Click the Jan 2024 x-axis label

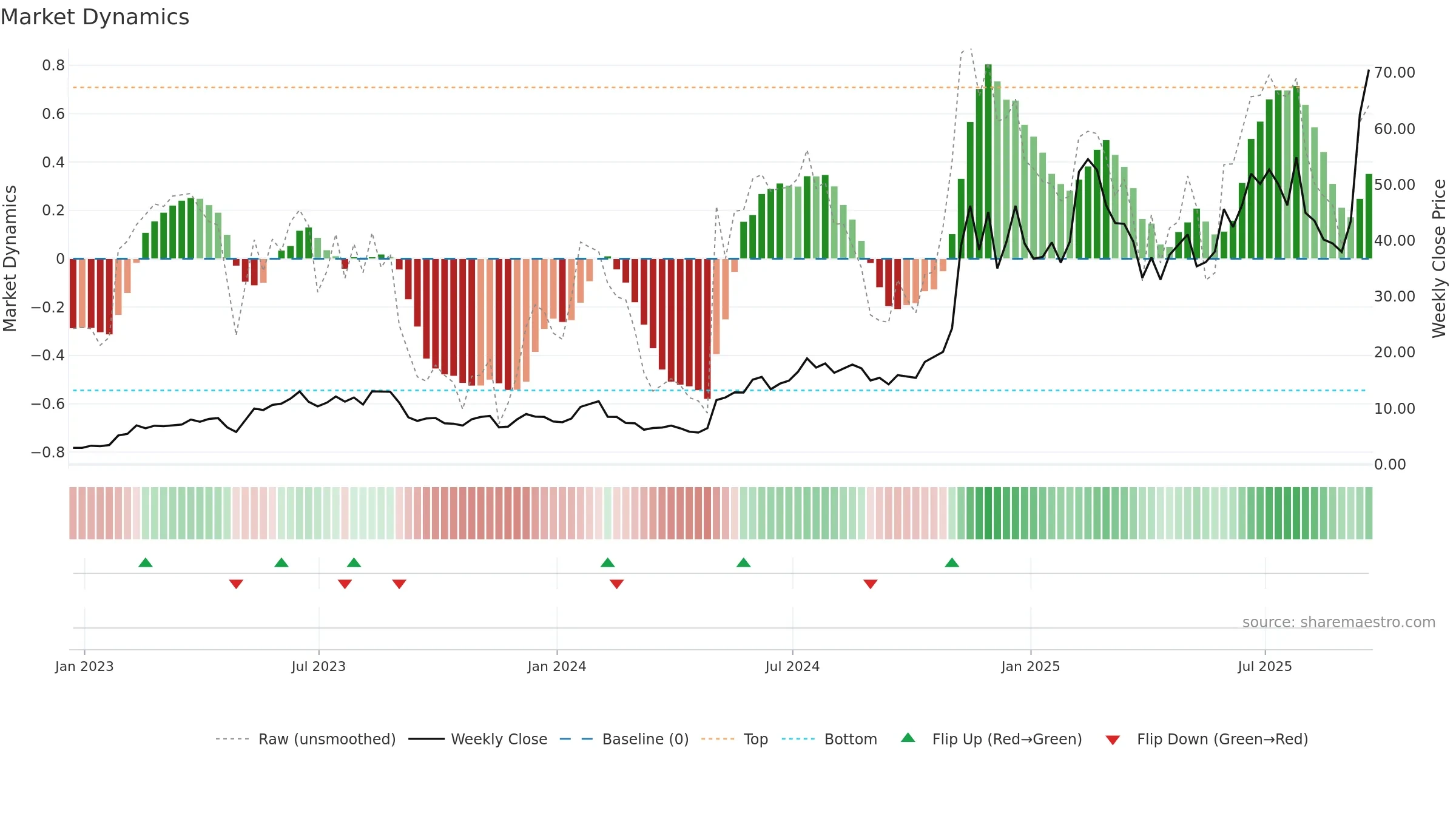[557, 666]
